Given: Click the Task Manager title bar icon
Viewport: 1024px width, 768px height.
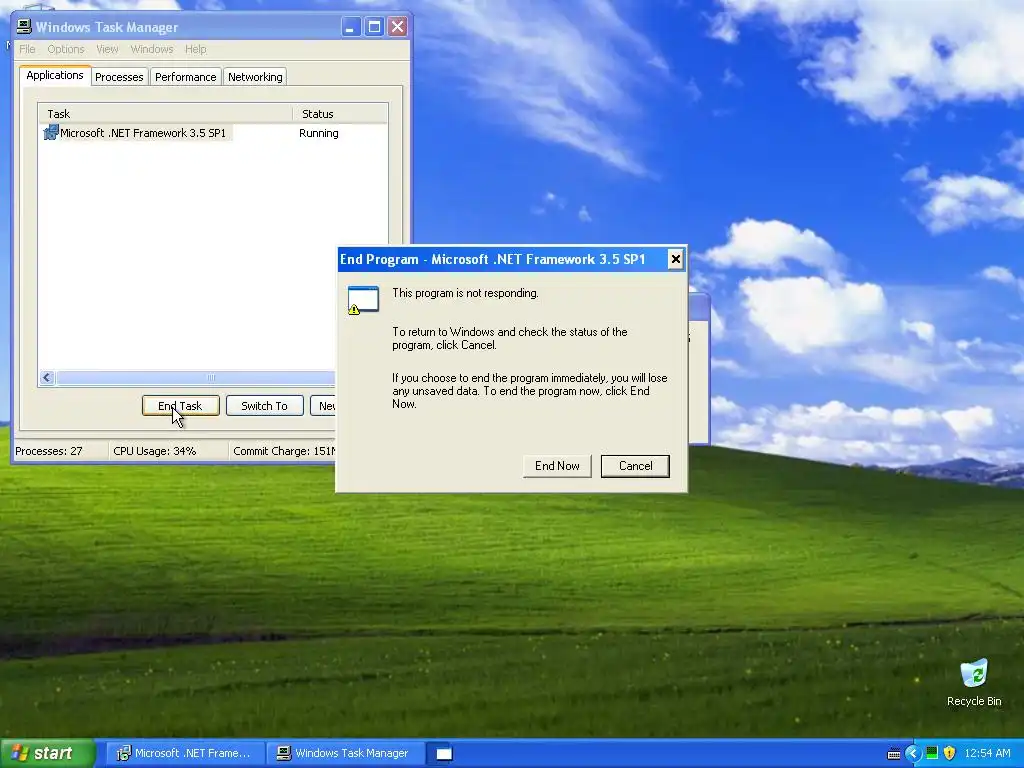Looking at the screenshot, I should 24,27.
